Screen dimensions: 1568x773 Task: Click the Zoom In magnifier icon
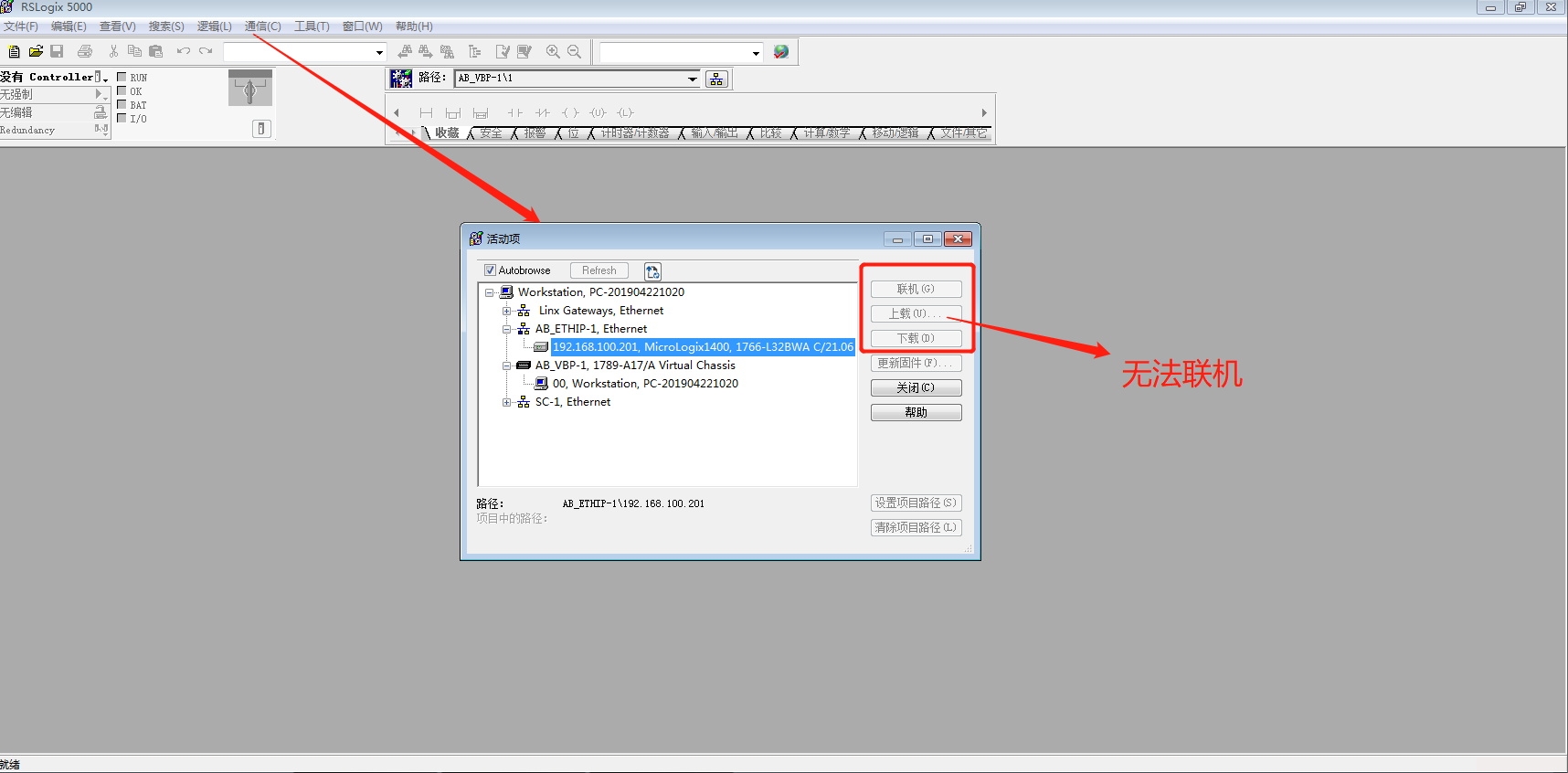tap(553, 52)
